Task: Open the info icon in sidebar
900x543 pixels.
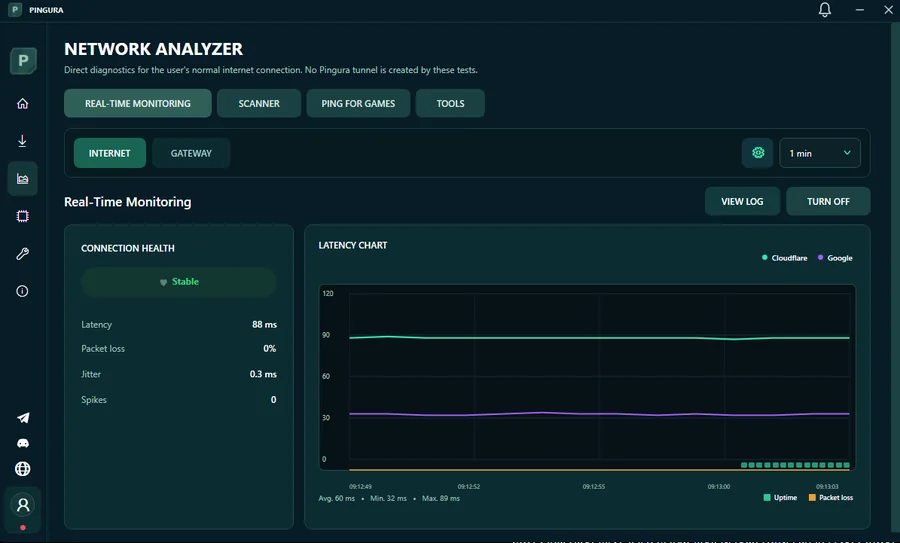Action: tap(22, 291)
